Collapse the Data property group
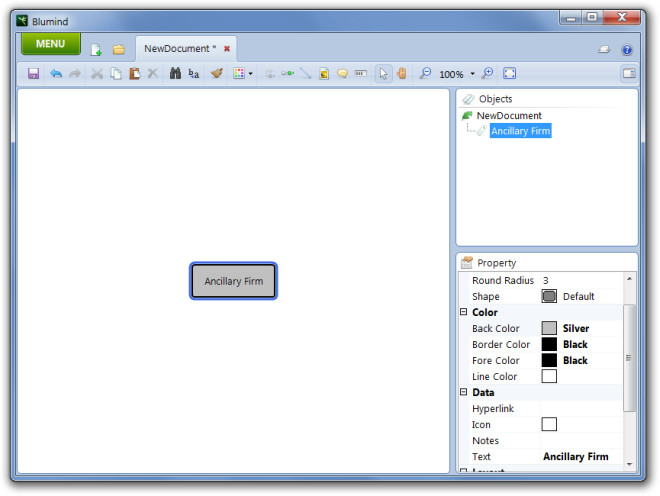 463,392
